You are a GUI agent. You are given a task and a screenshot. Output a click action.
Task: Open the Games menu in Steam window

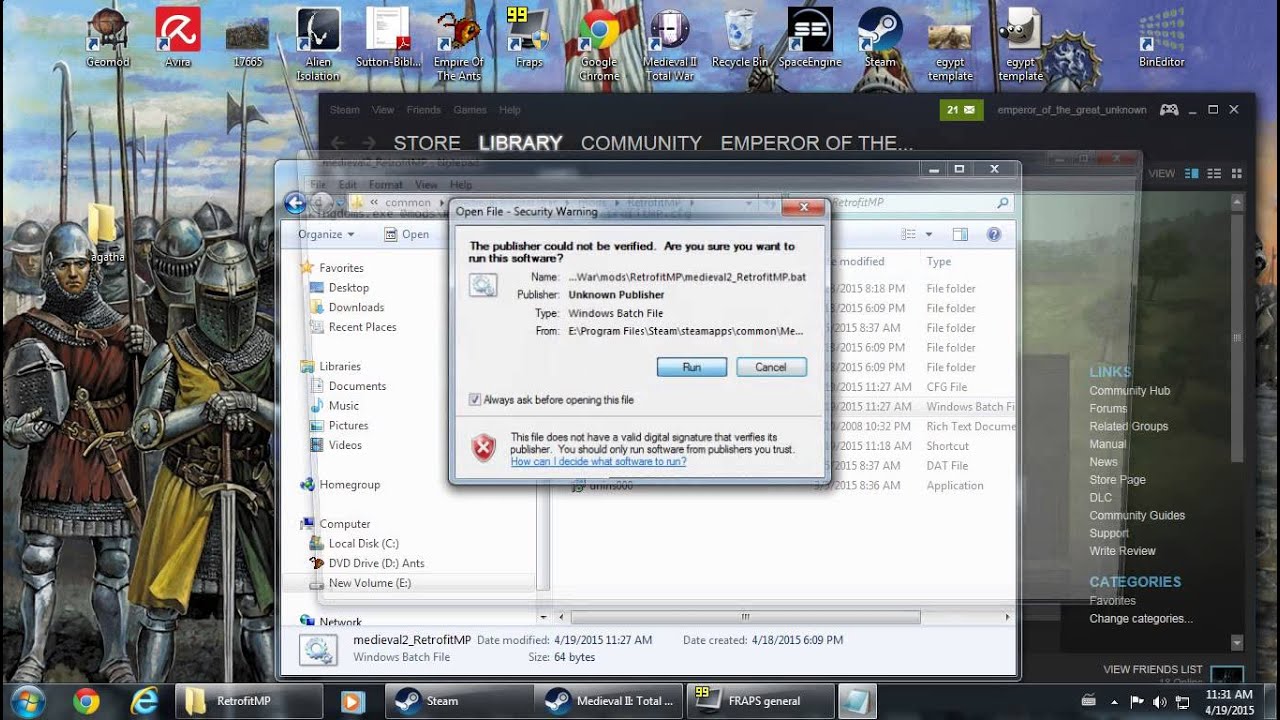point(470,110)
